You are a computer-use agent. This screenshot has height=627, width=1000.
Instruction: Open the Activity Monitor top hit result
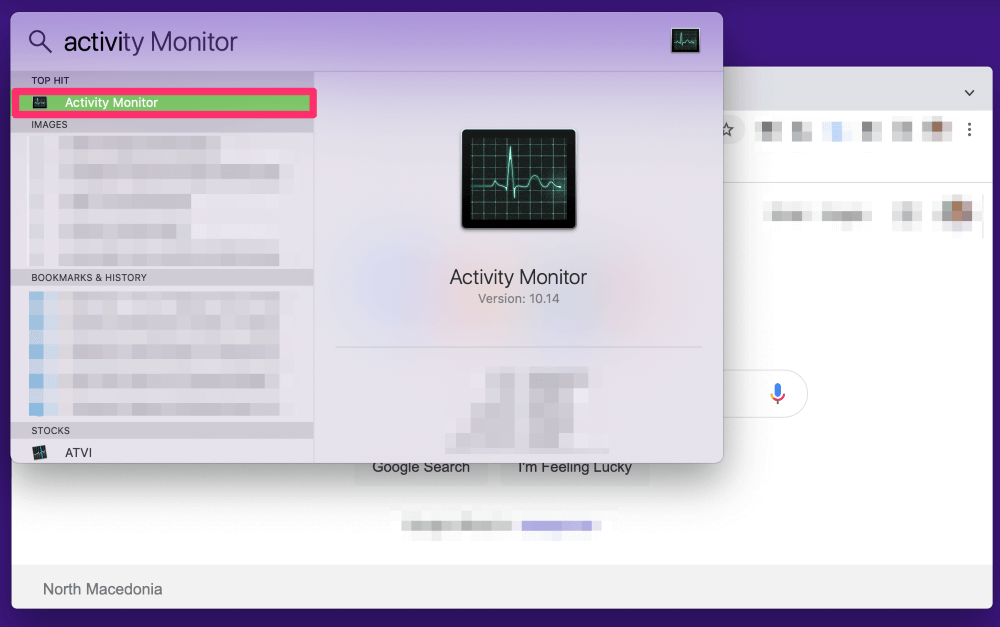[164, 103]
